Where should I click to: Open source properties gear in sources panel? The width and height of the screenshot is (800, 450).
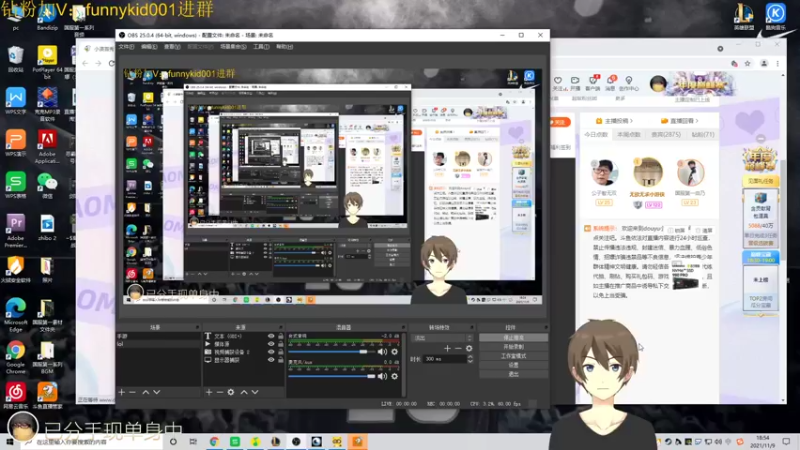point(231,392)
